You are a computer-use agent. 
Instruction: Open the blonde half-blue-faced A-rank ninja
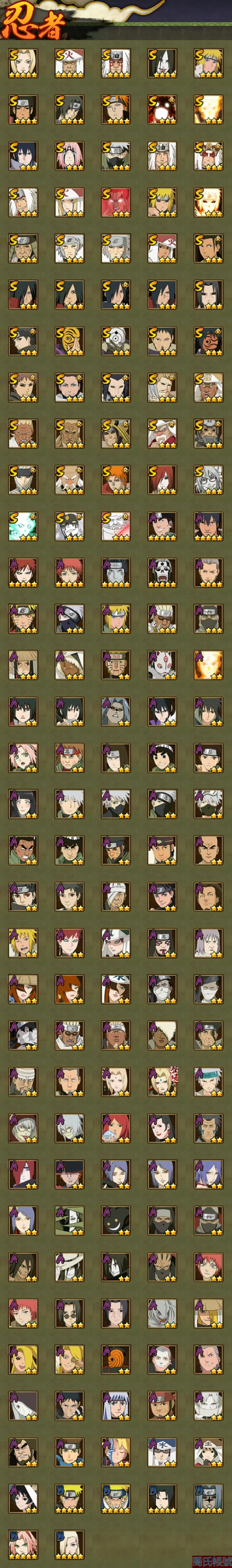pos(116,1451)
